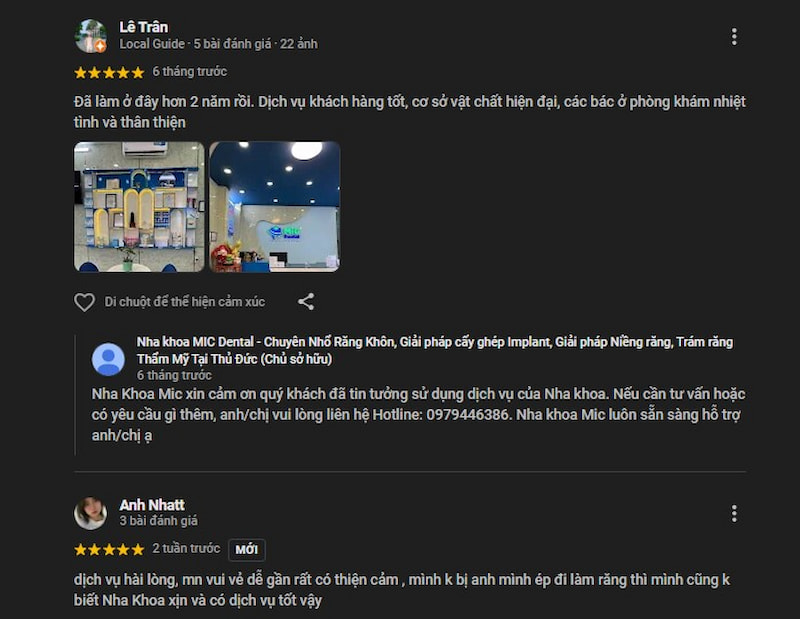Click '3 bài đánh giá' under Anh Nhatt

point(158,521)
